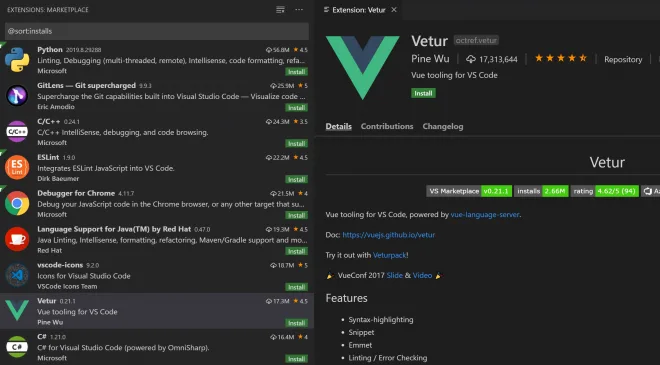Open the VueConf 2017 Slide link
The height and width of the screenshot is (365, 660).
394,275
